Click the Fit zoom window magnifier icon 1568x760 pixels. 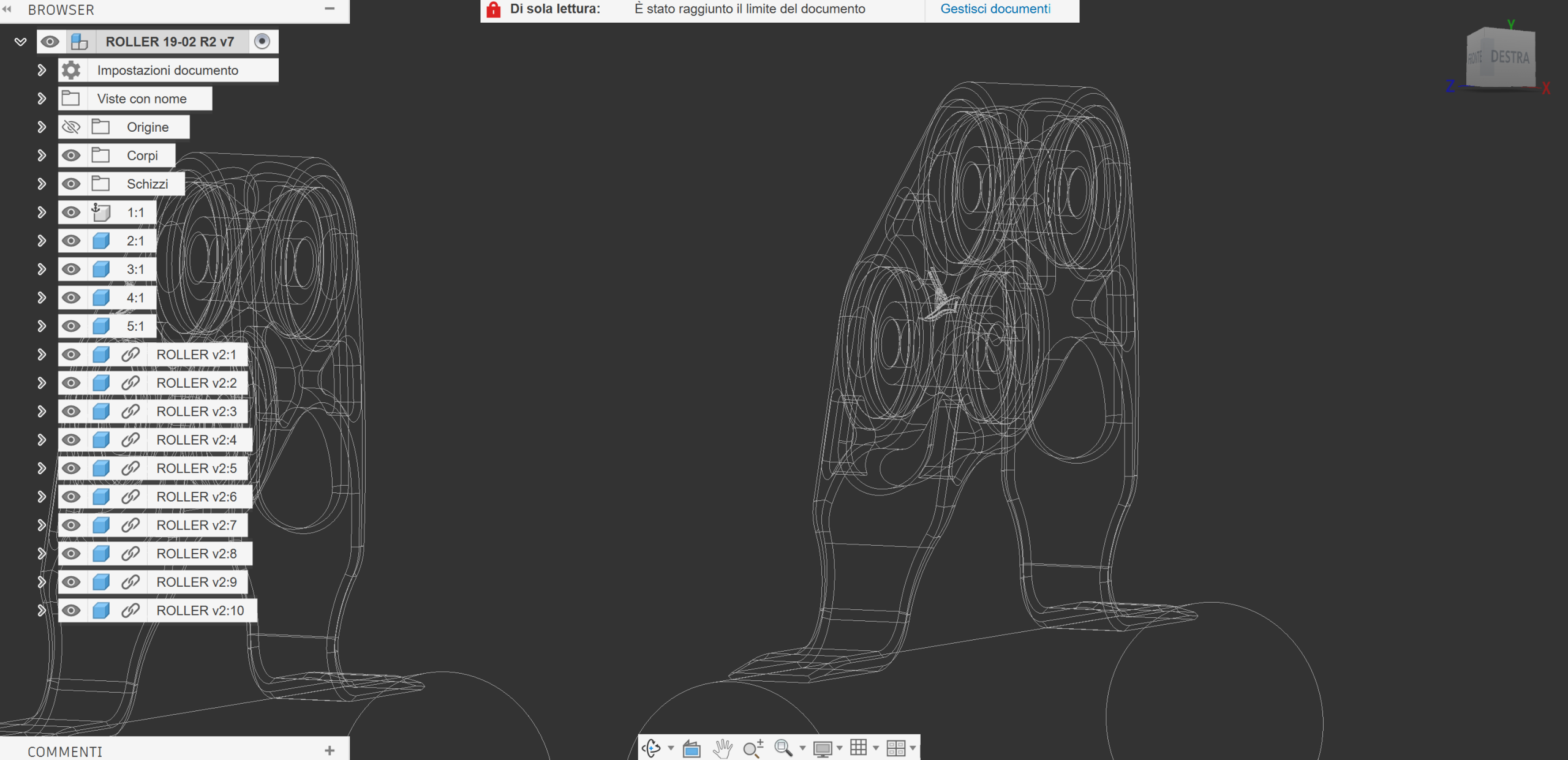(x=783, y=748)
